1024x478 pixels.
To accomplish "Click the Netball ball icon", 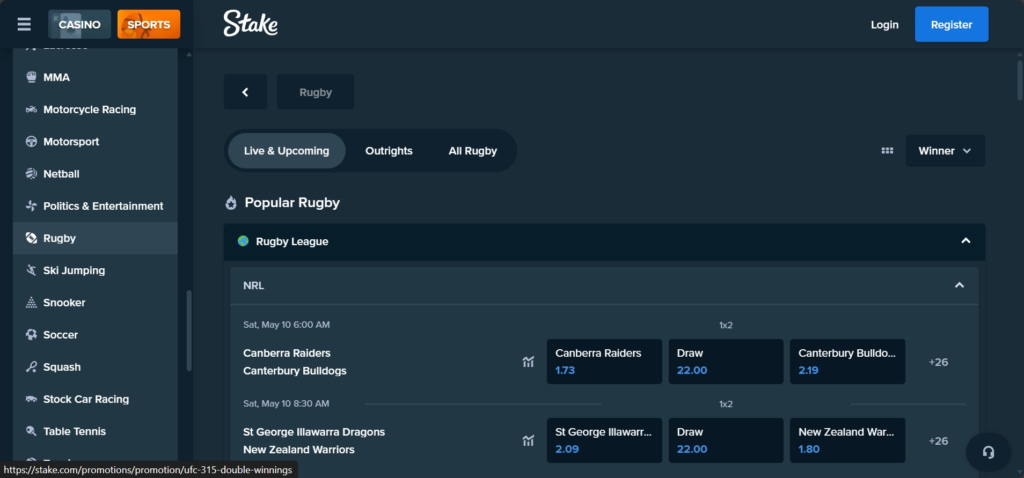I will (31, 174).
